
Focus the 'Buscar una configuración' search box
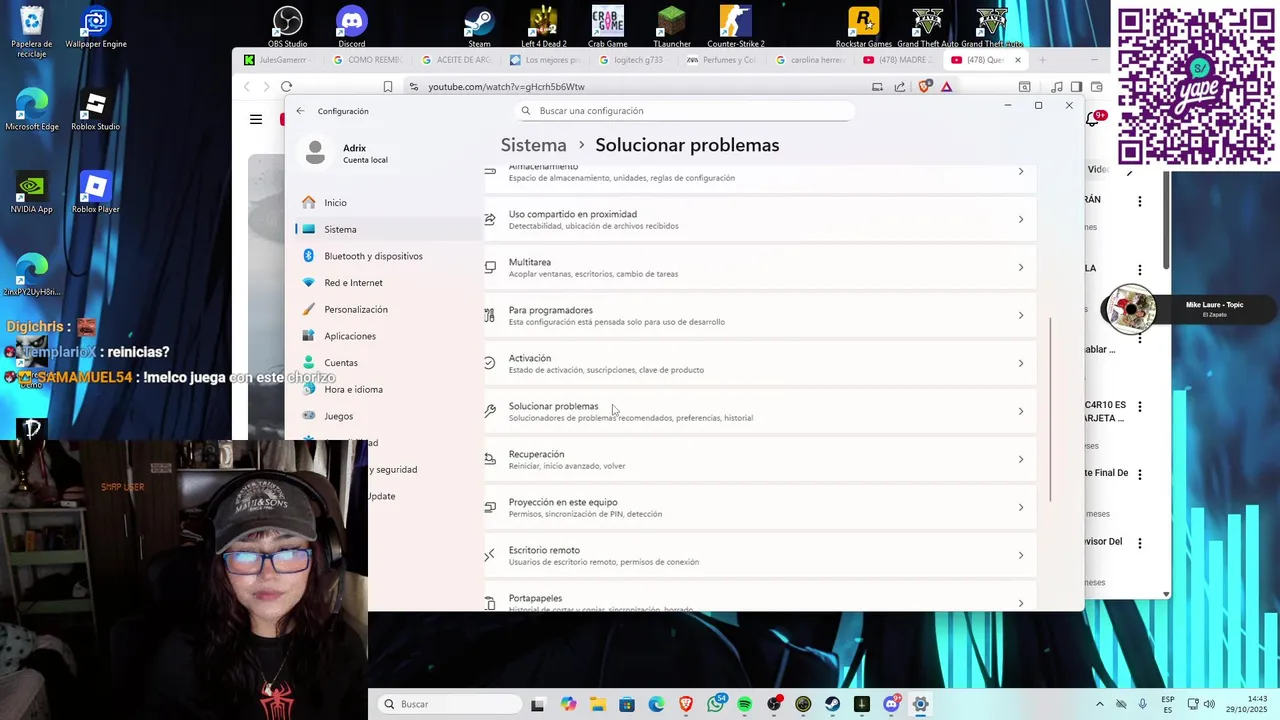click(x=685, y=111)
